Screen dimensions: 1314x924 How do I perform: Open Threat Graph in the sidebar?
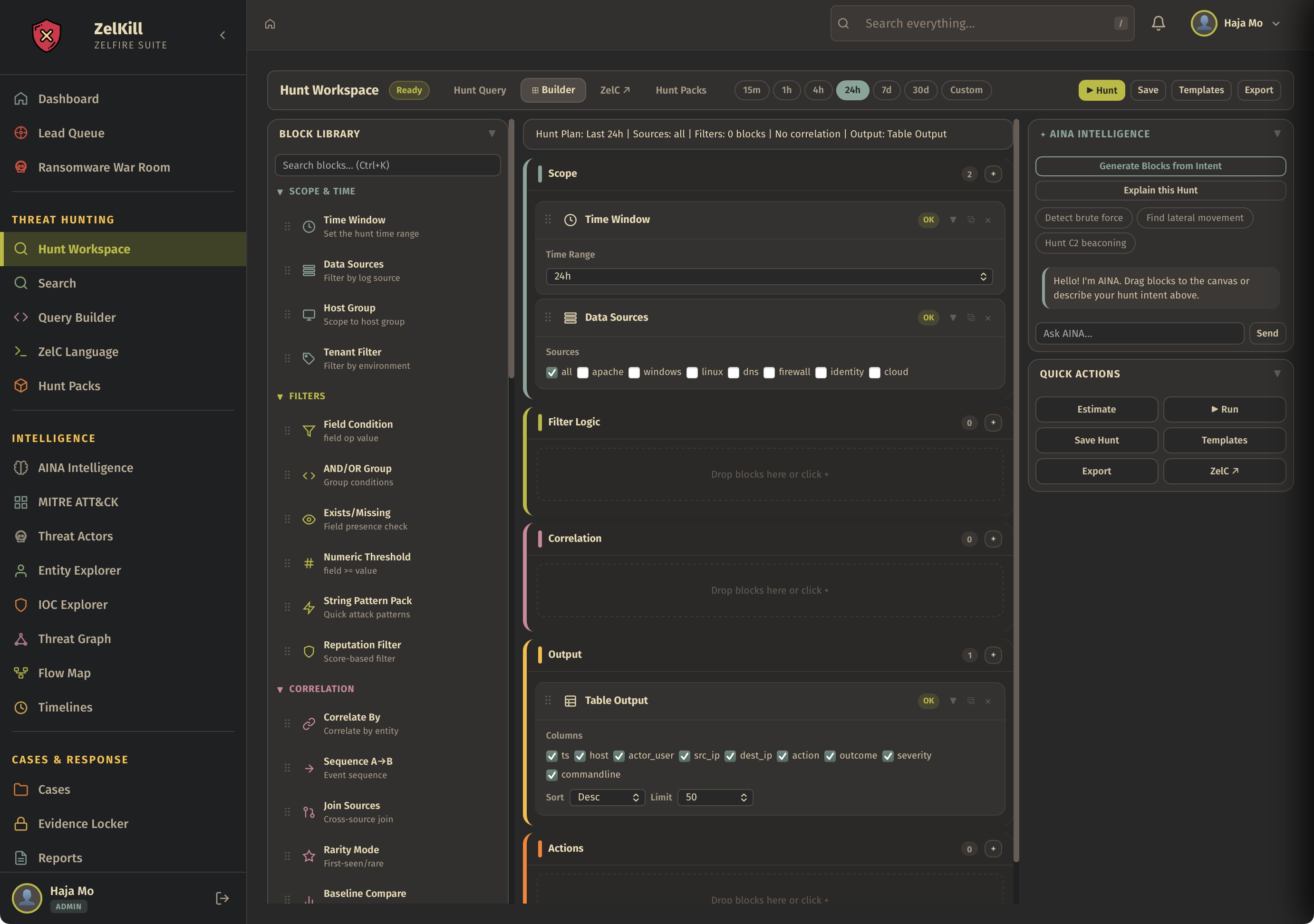click(x=74, y=638)
